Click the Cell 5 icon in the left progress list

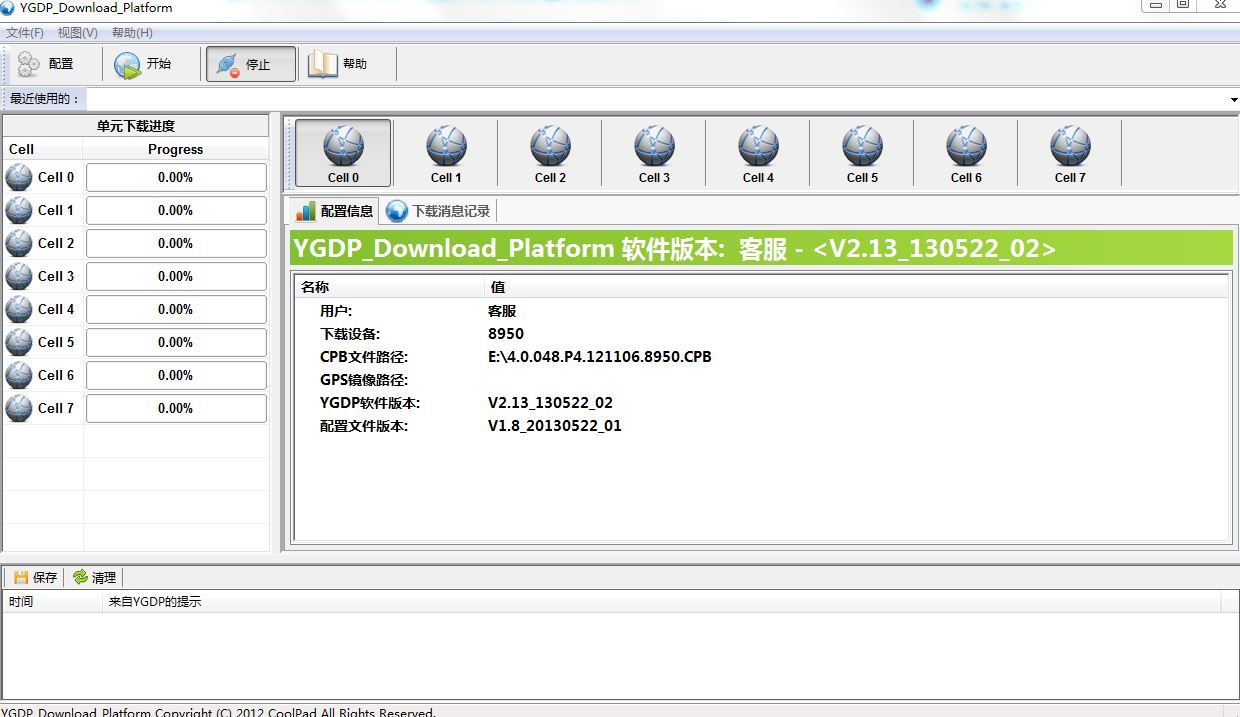(20, 342)
